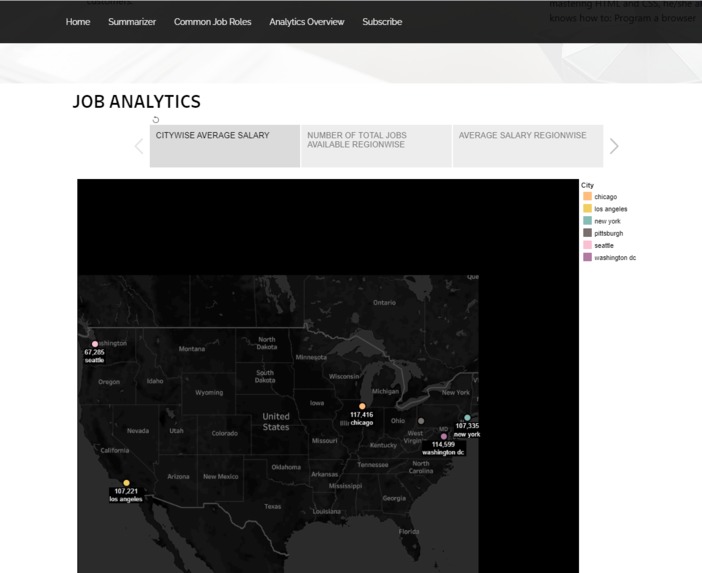Switch to Average Salary Regionwise tab
702x573 pixels.
point(528,146)
